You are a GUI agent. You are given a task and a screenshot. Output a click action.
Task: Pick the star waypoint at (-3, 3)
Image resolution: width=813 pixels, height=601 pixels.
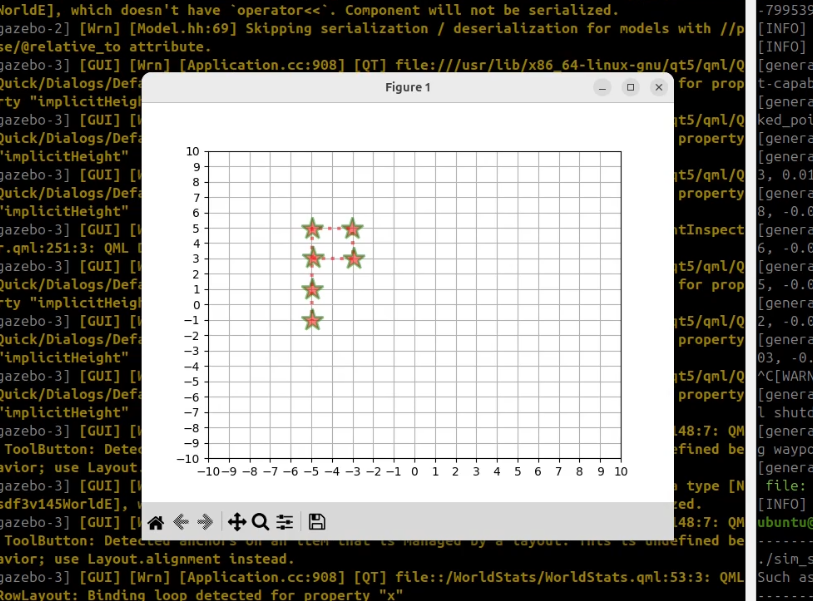pos(352,259)
